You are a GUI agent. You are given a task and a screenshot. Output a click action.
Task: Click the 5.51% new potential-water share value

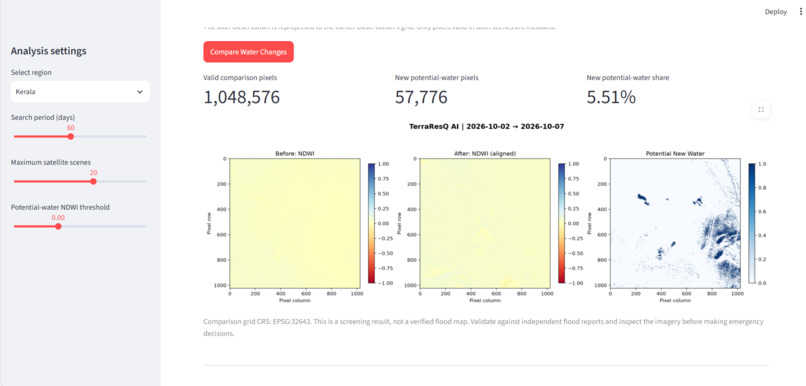(611, 97)
